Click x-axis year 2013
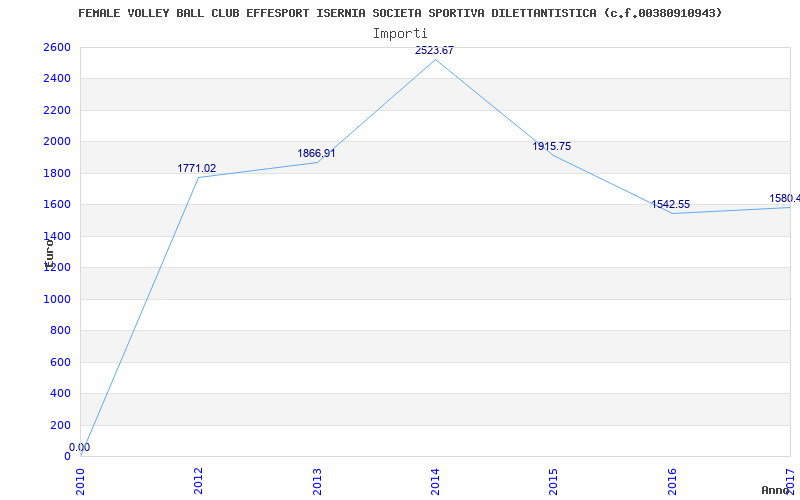Screen dimensions: 800x500 point(317,481)
